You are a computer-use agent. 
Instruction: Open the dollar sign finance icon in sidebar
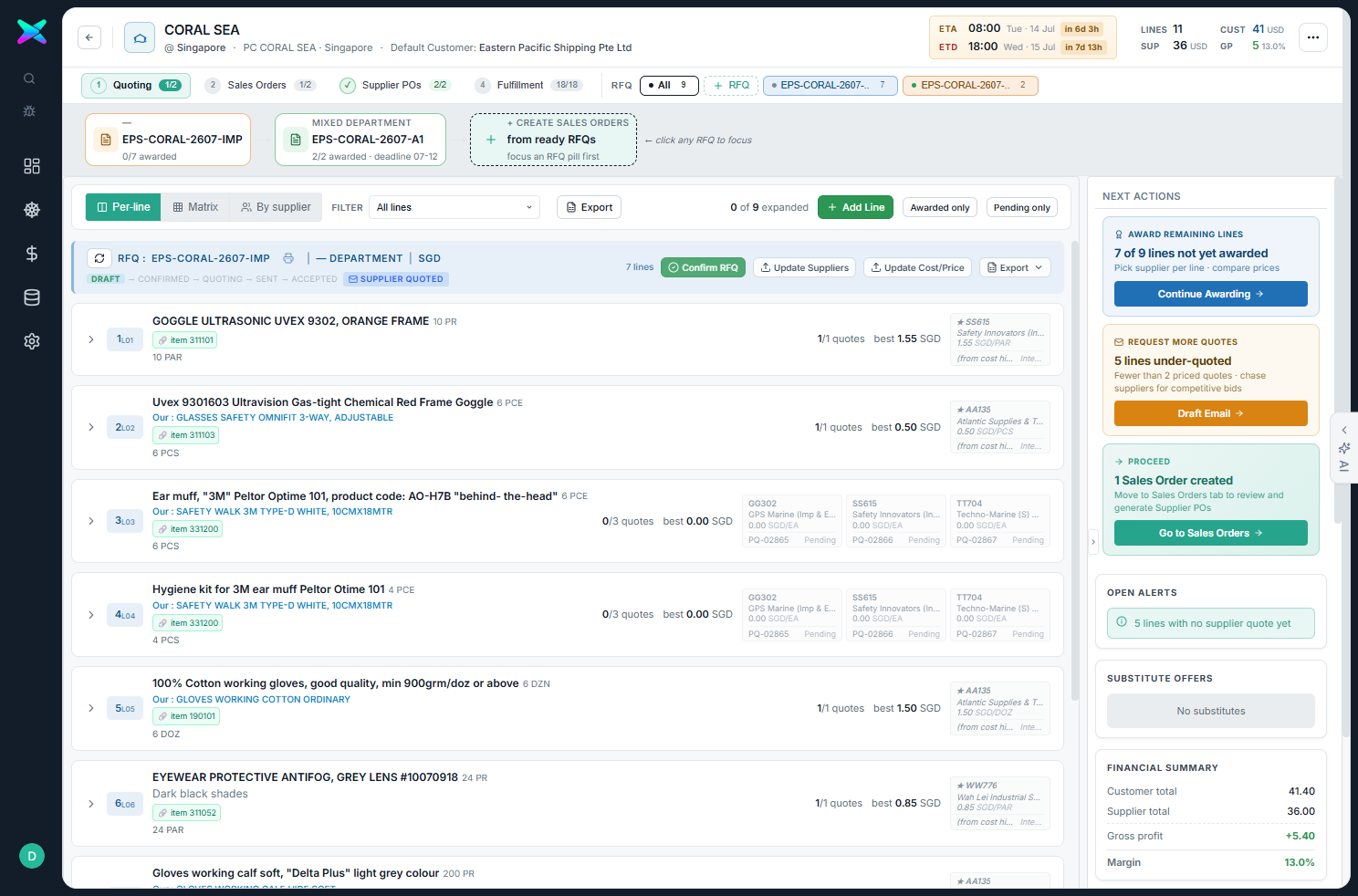tap(32, 254)
